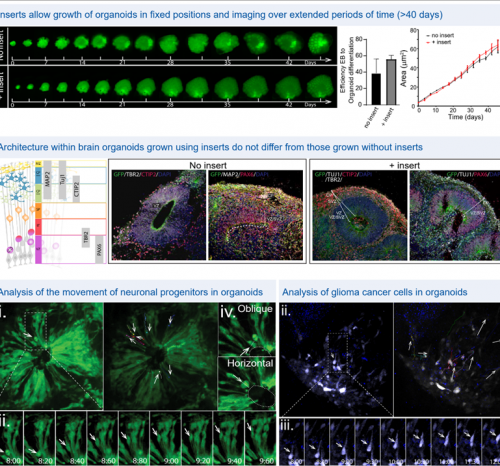Click the gray '+ insert' efficiency bar
The width and height of the screenshot is (500, 466).
[391, 82]
